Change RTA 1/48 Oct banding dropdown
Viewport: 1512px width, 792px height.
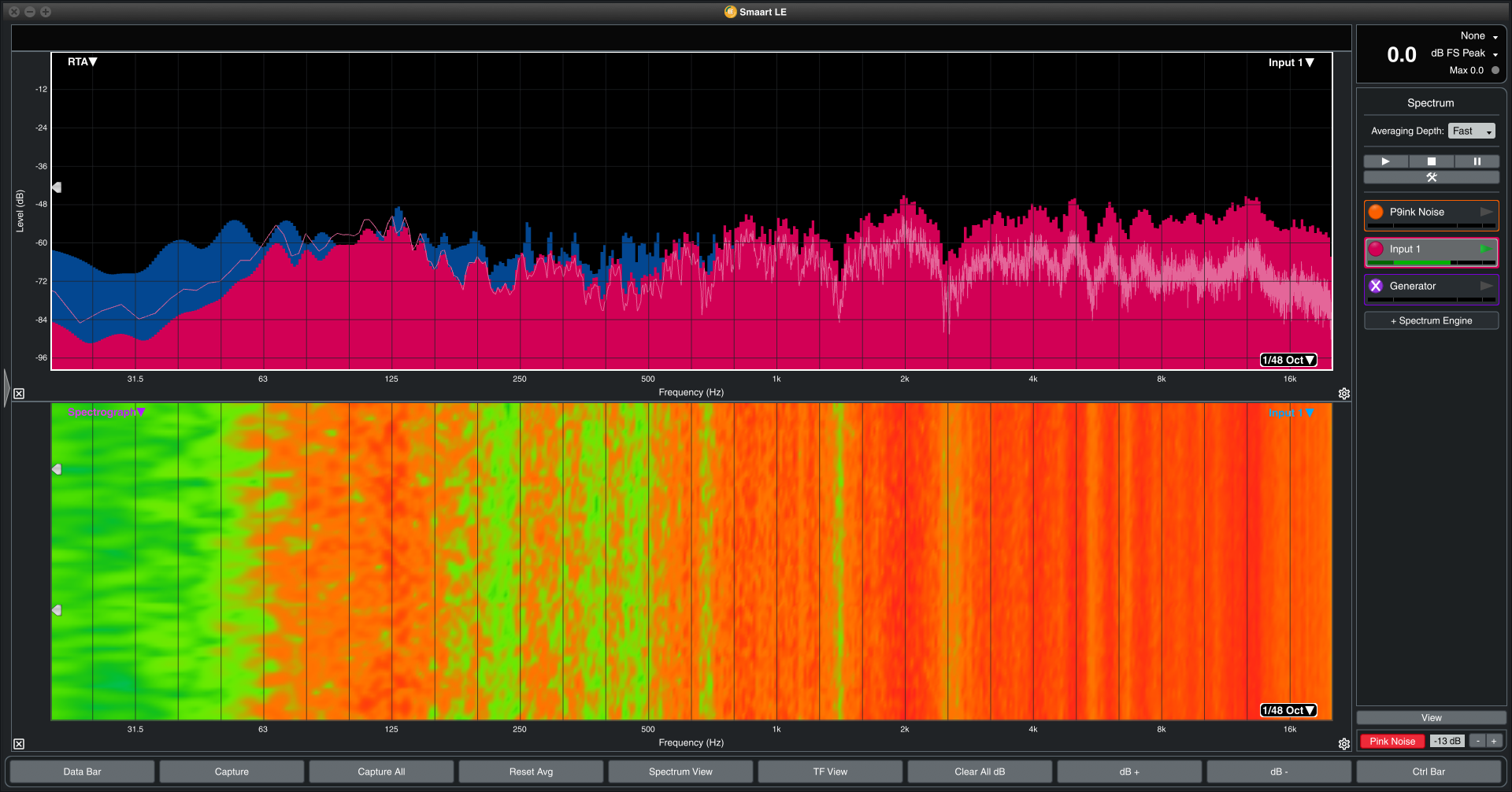tap(1288, 360)
